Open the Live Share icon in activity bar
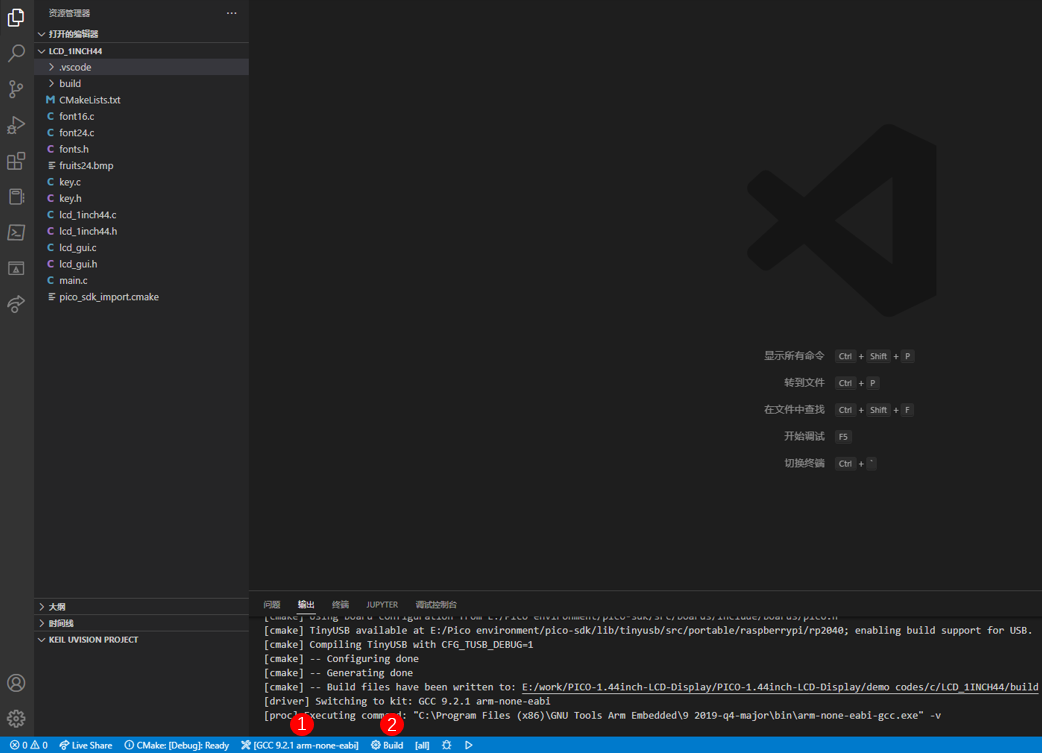The image size is (1042, 753). coord(16,304)
